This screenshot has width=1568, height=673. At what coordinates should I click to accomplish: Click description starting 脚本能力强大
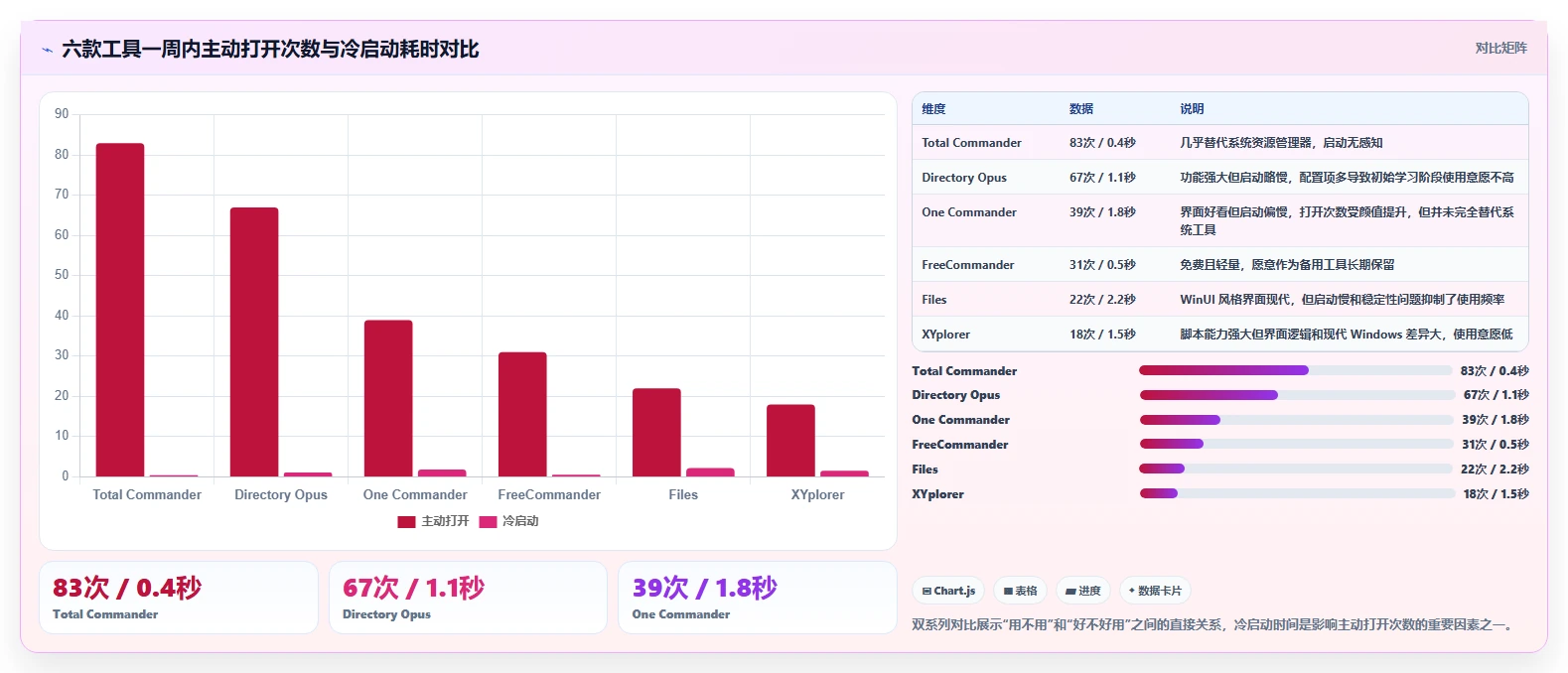pyautogui.click(x=1347, y=335)
